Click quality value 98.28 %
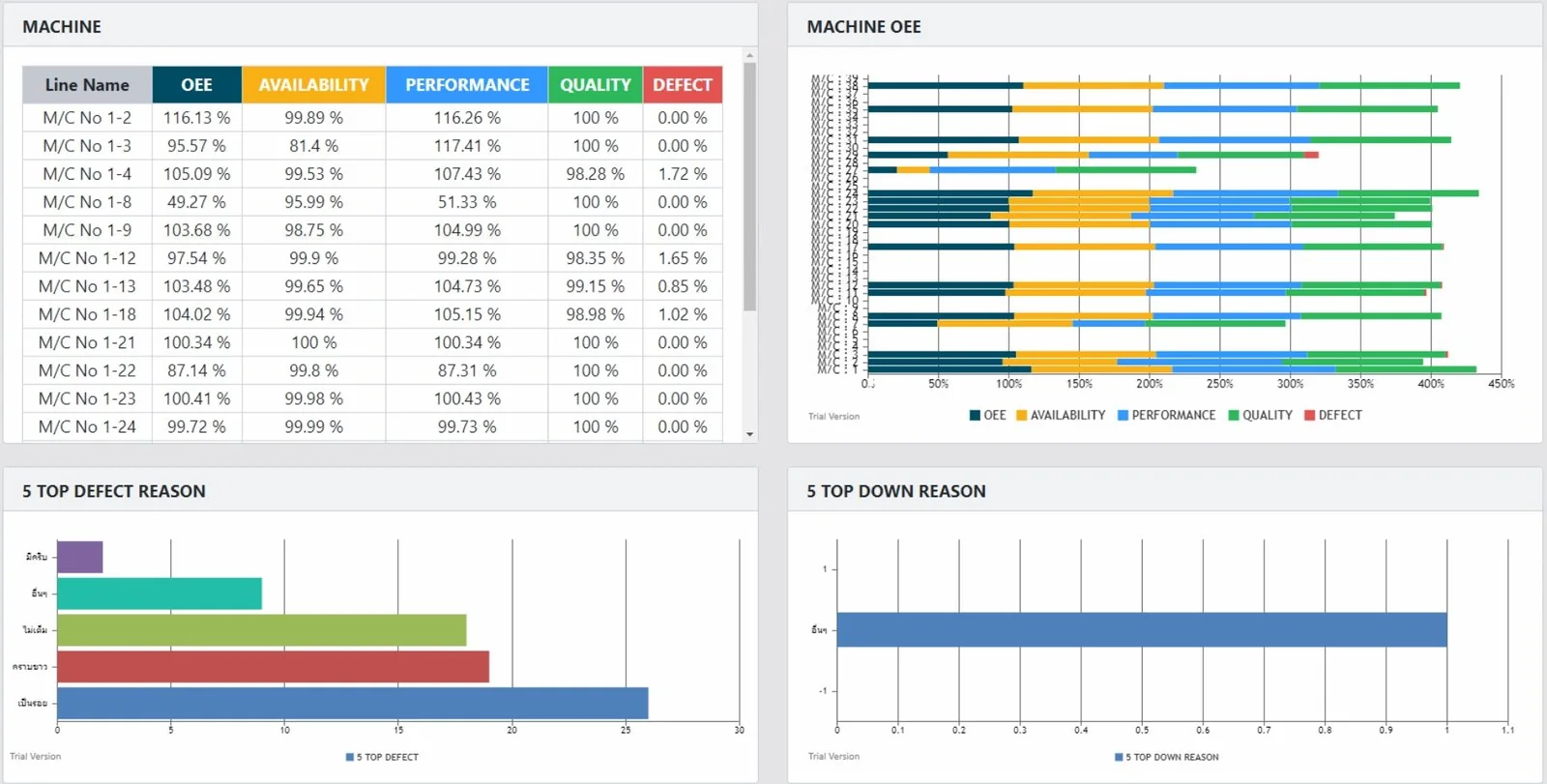The image size is (1547, 784). pyautogui.click(x=595, y=174)
